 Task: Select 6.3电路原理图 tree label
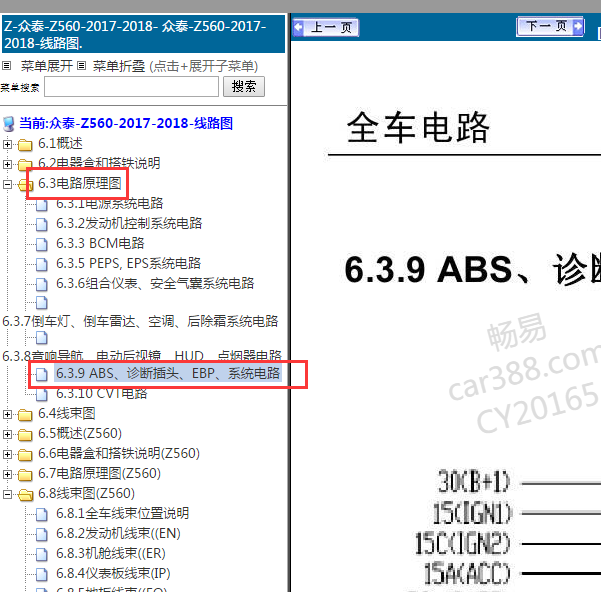pyautogui.click(x=80, y=183)
